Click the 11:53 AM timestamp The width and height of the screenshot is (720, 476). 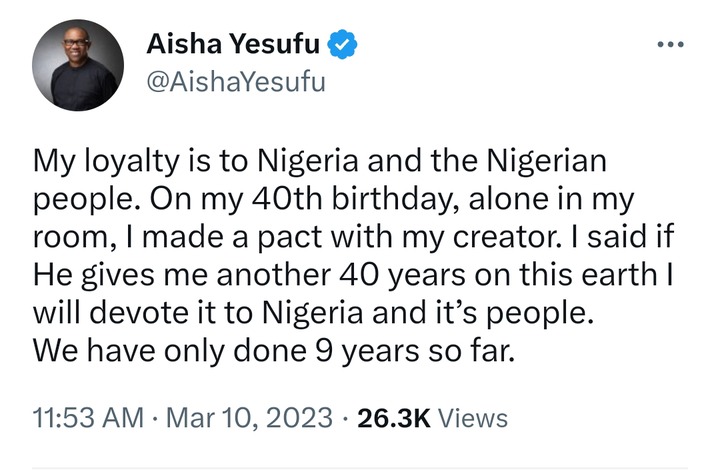click(x=88, y=418)
